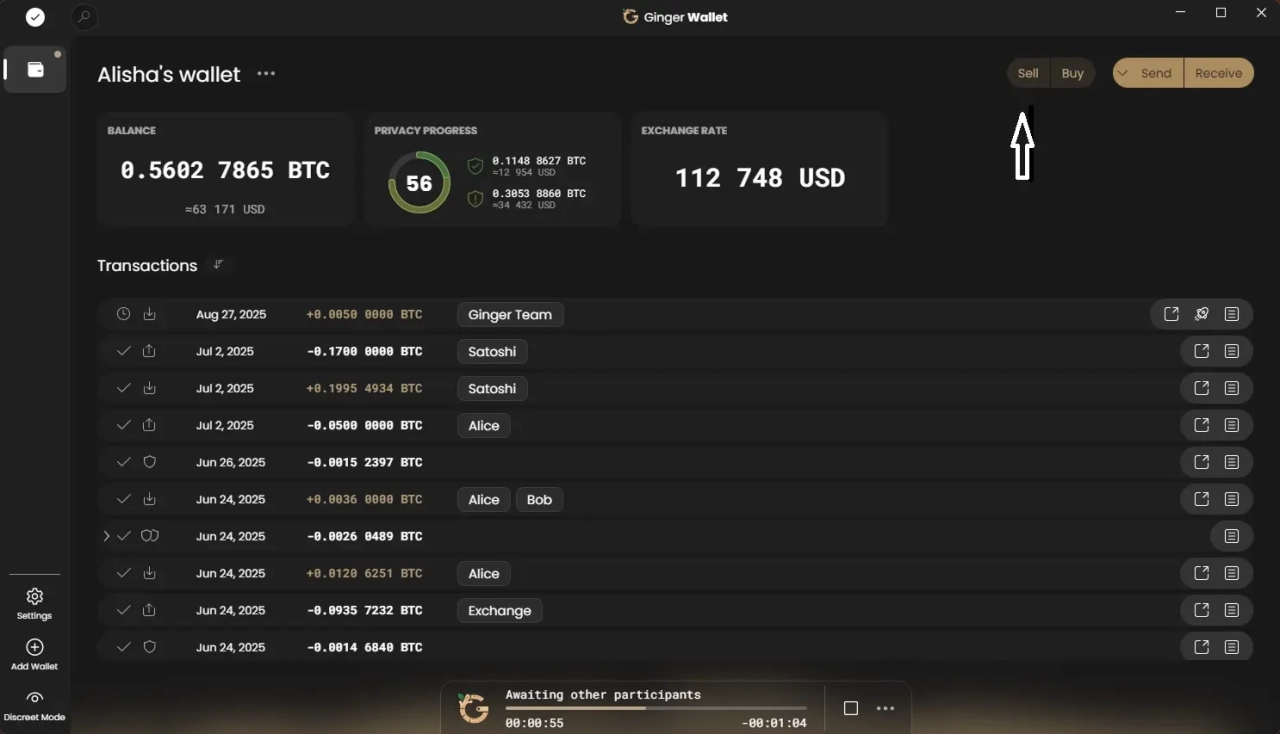Screen dimensions: 1280x734
Task: Open the coinjoin three-dot options menu
Action: tap(885, 708)
